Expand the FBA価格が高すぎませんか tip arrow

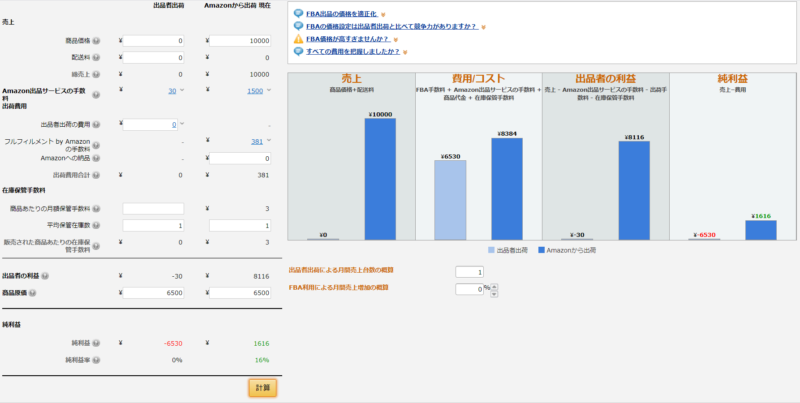pos(395,40)
